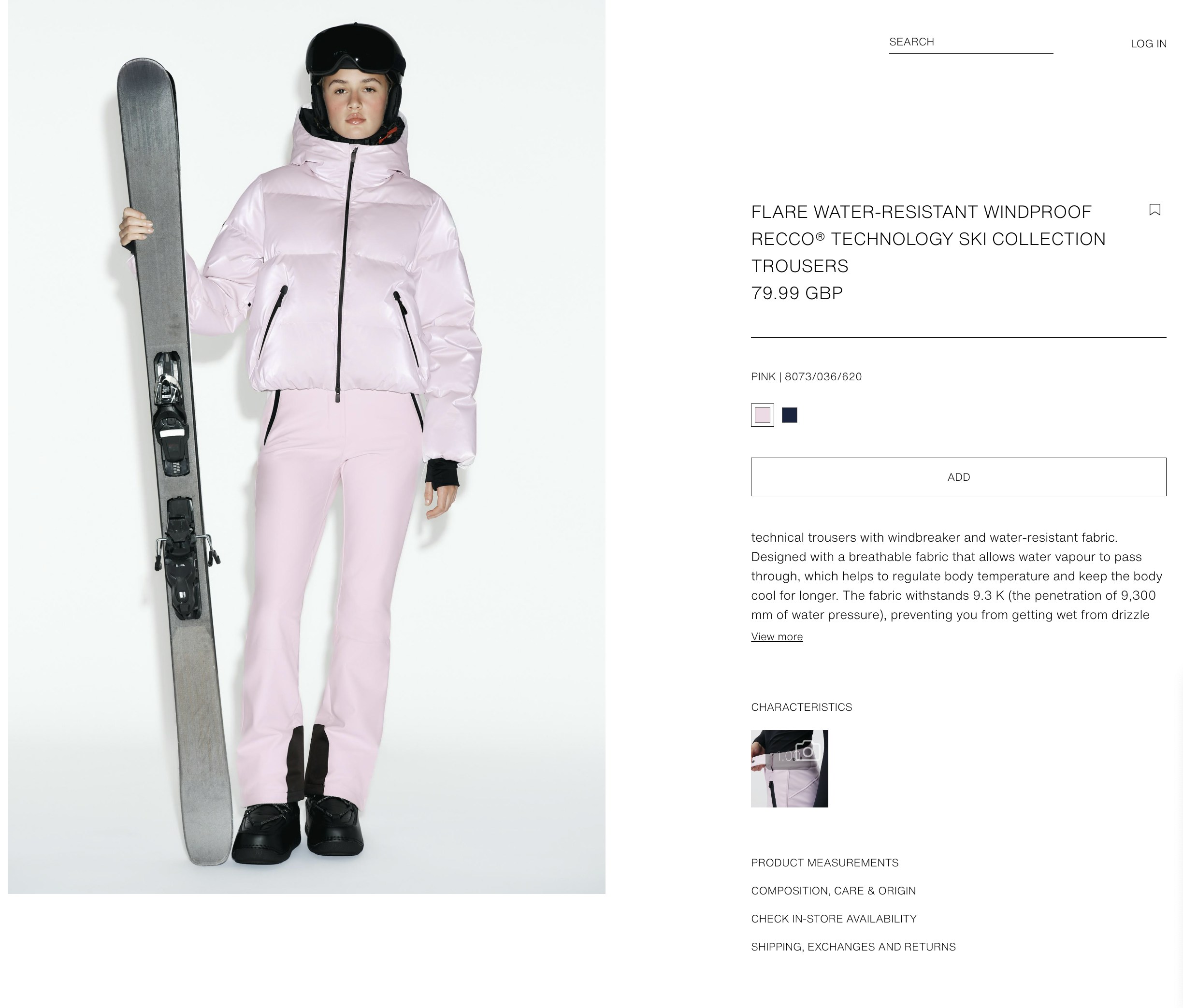Click the PINK reference code label
Viewport: 1183px width, 1008px height.
coord(806,377)
